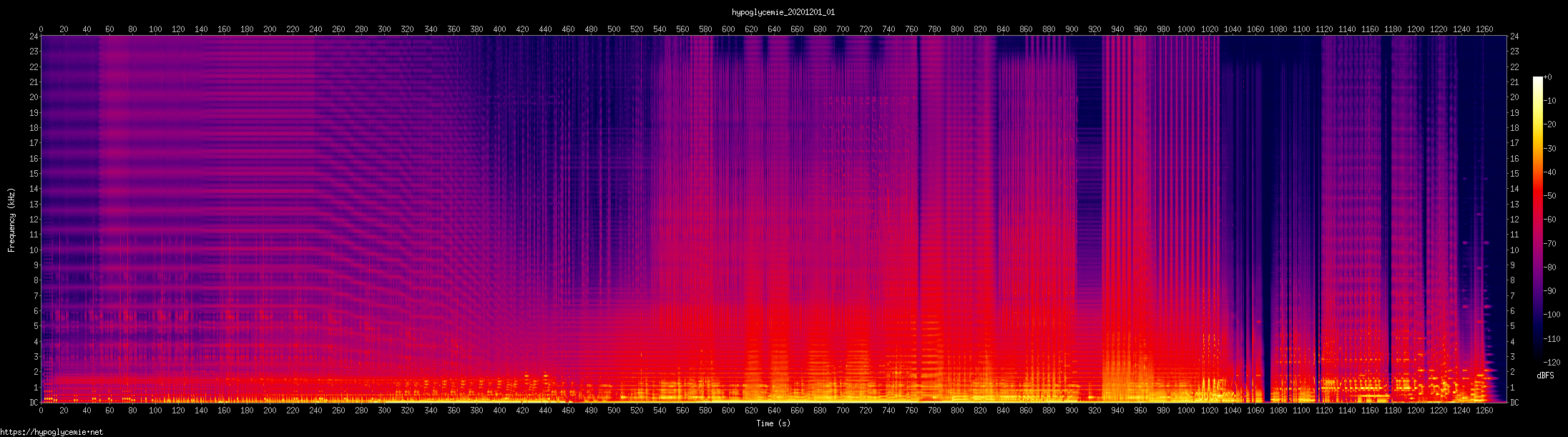Click the 1000 s tick on the bottom time axis

point(1186,411)
